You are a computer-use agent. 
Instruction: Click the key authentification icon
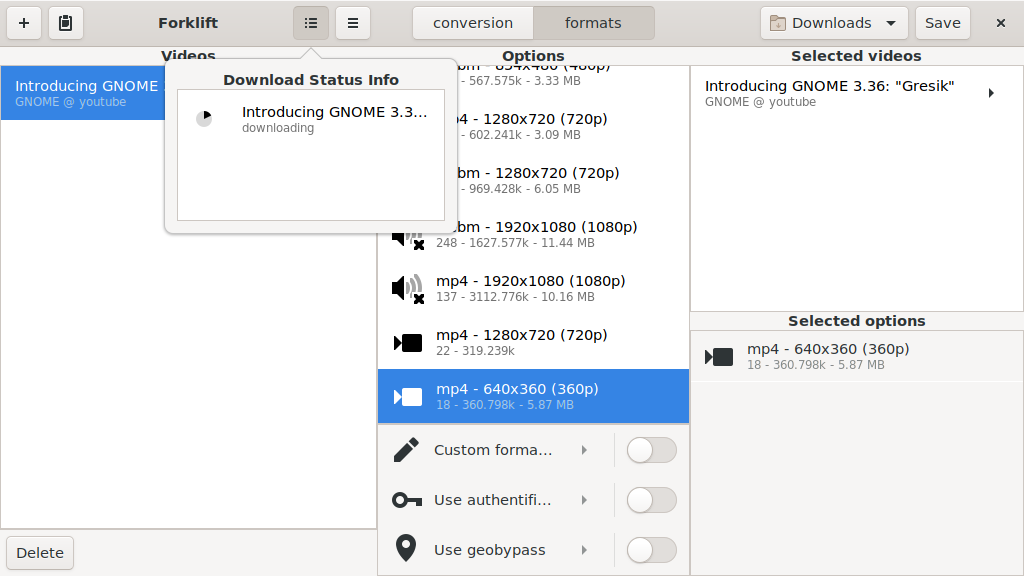click(407, 500)
